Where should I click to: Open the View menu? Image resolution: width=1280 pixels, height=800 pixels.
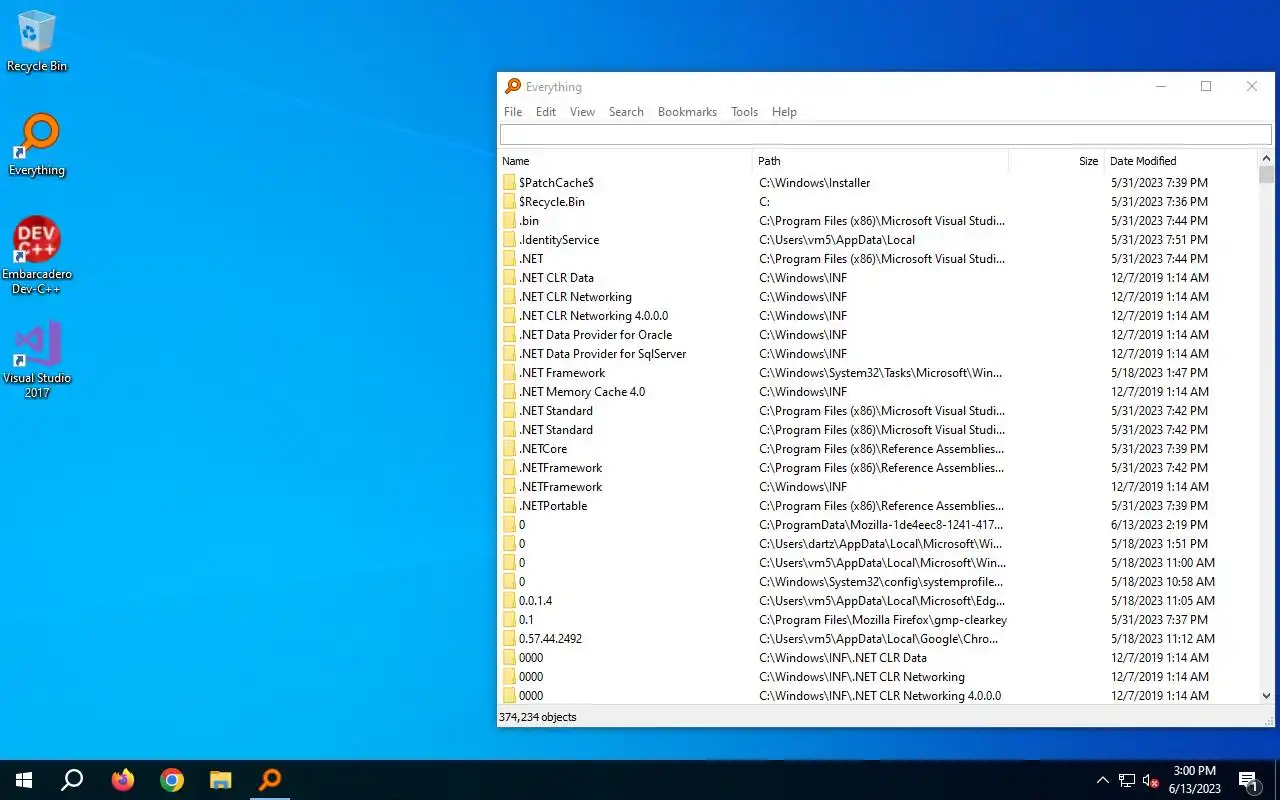[x=582, y=112]
